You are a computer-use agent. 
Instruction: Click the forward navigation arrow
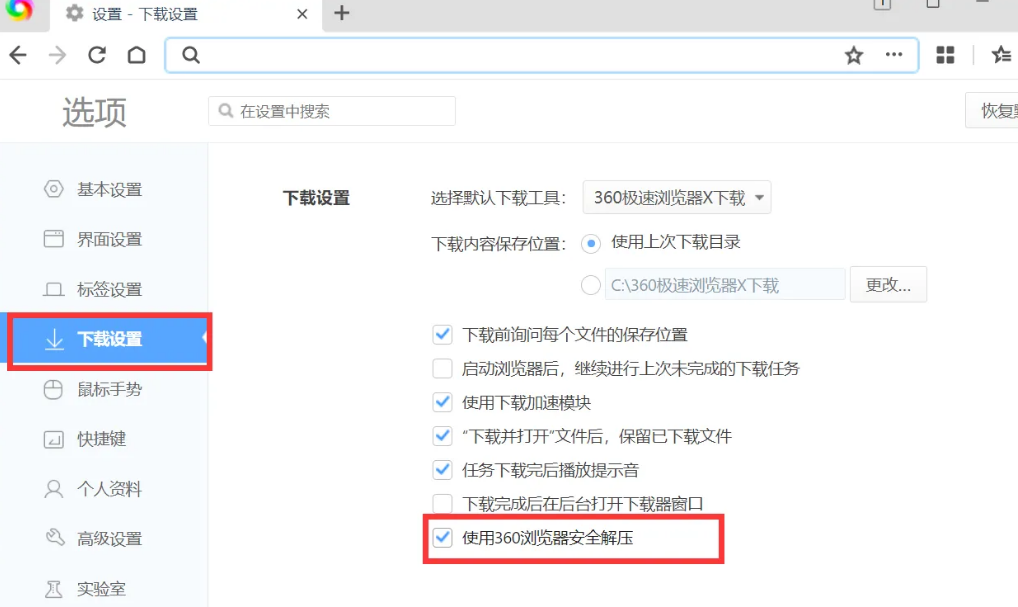(x=58, y=55)
